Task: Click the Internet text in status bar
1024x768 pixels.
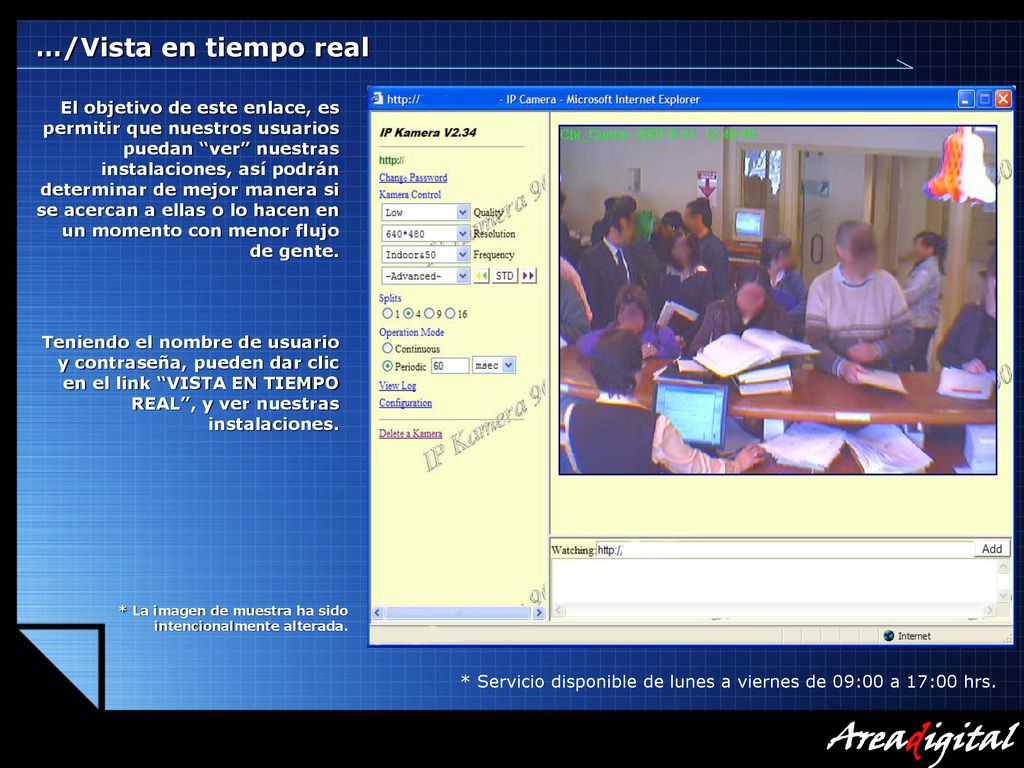Action: 914,636
